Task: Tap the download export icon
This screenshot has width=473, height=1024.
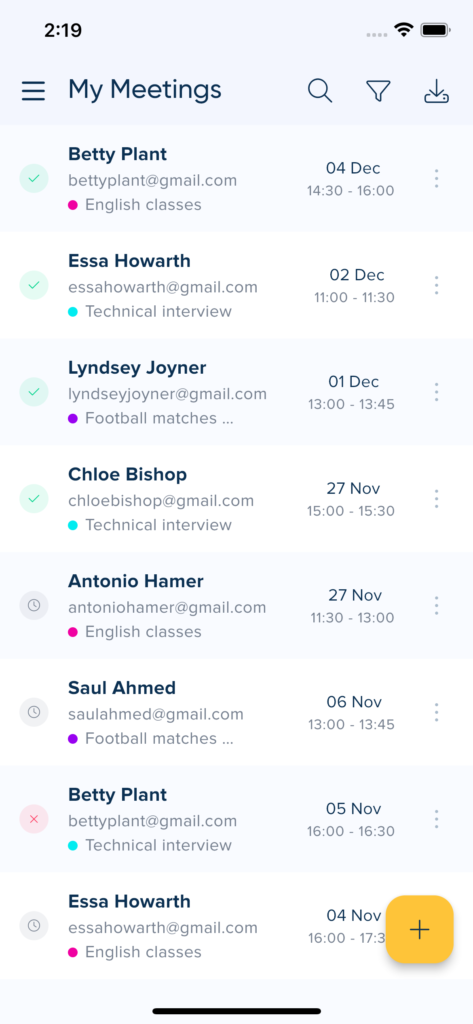Action: click(436, 91)
